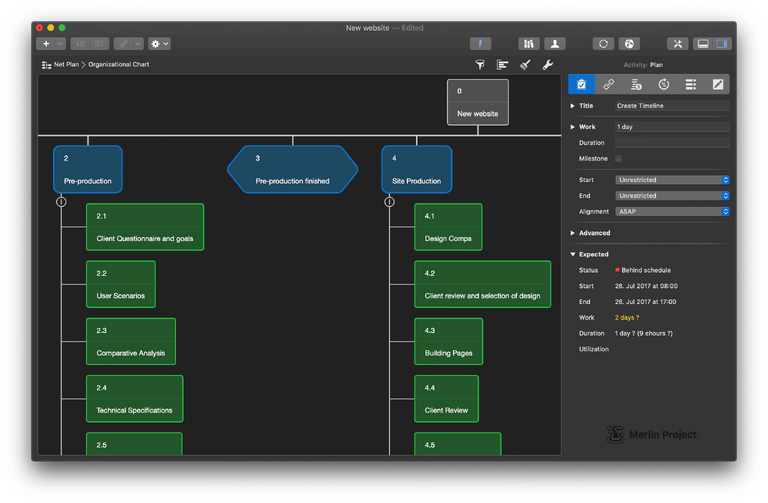Image resolution: width=768 pixels, height=503 pixels.
Task: Collapse children under Pre-production node
Action: coord(61,202)
